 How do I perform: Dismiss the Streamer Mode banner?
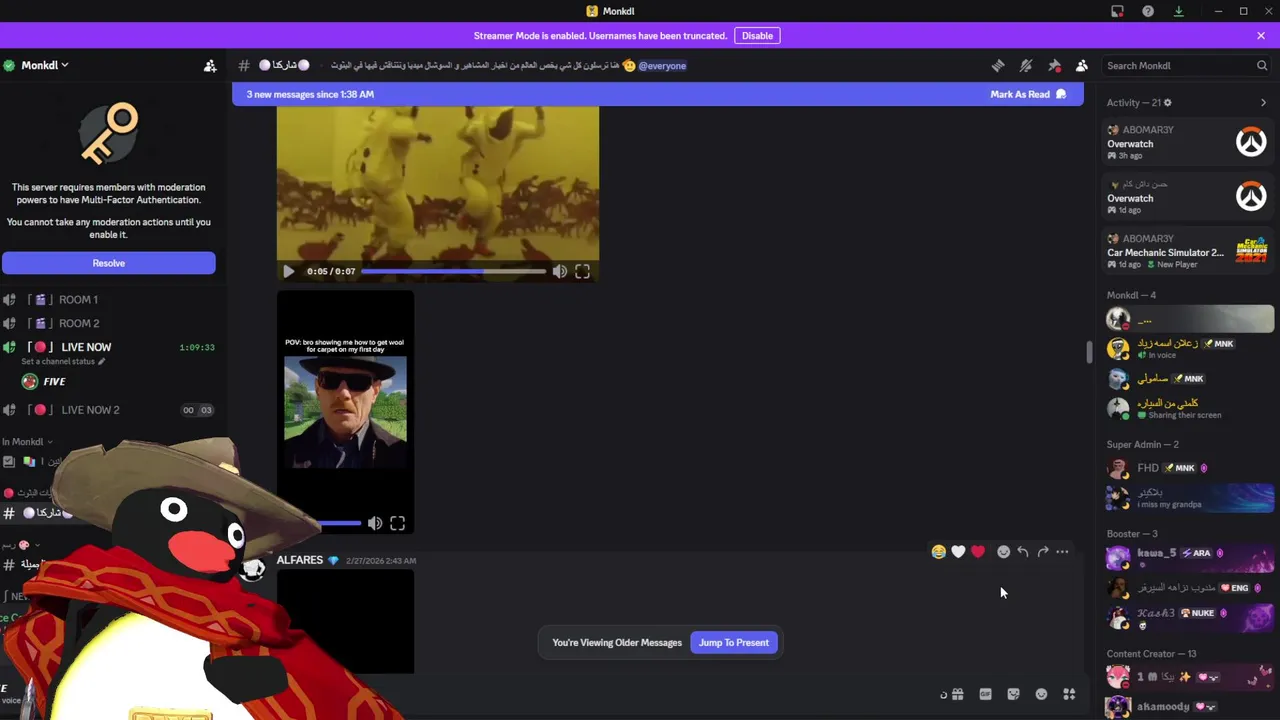click(1261, 36)
